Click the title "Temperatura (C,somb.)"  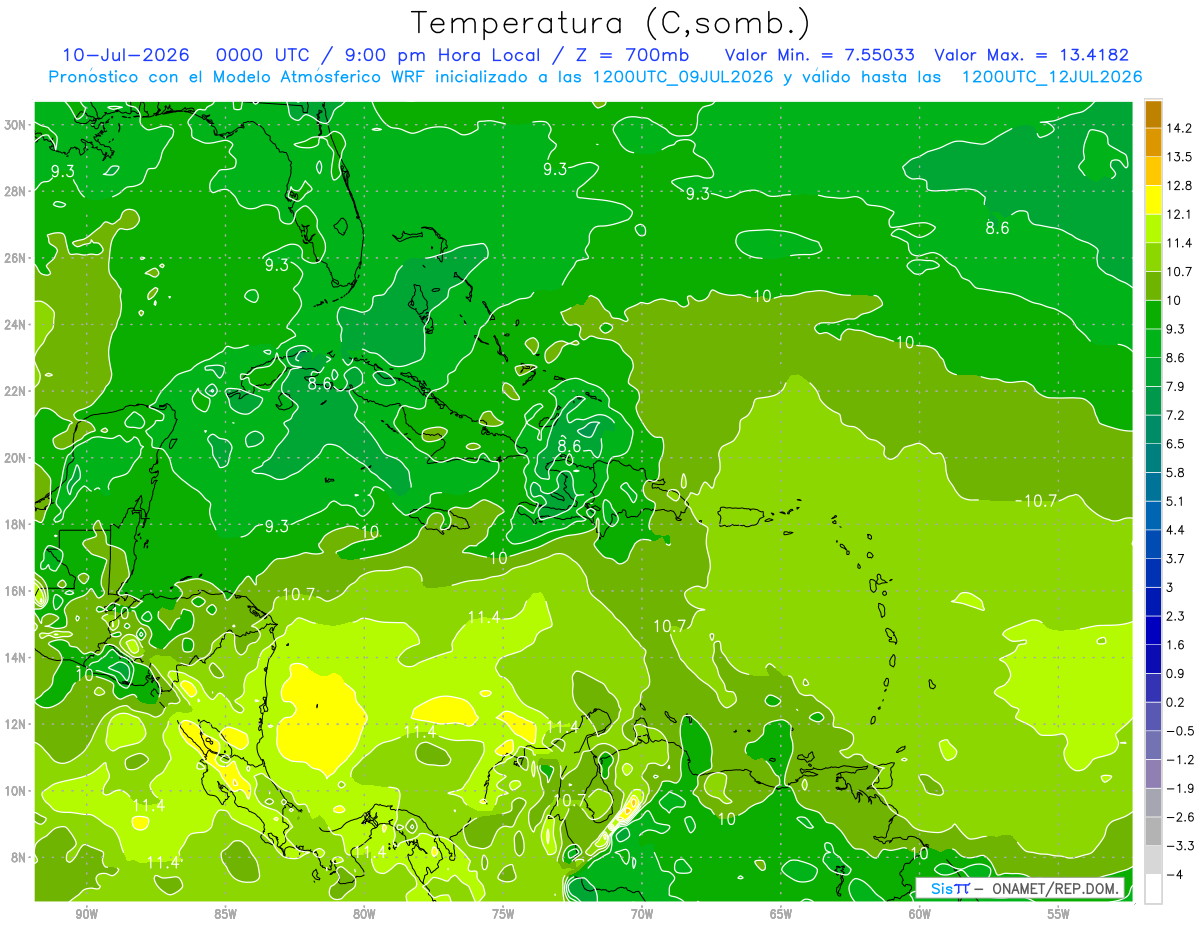pos(610,22)
